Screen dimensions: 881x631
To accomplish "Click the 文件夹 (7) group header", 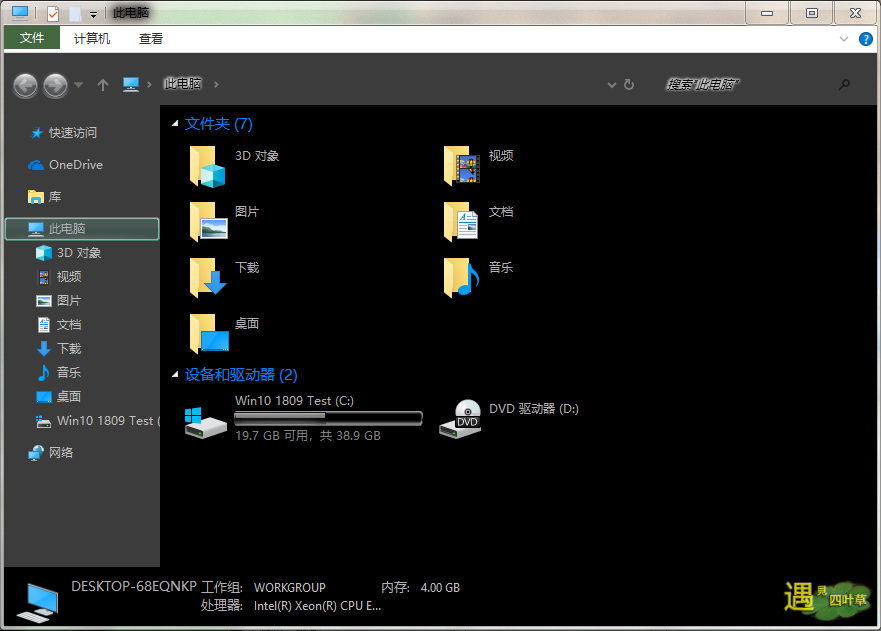I will click(x=219, y=124).
